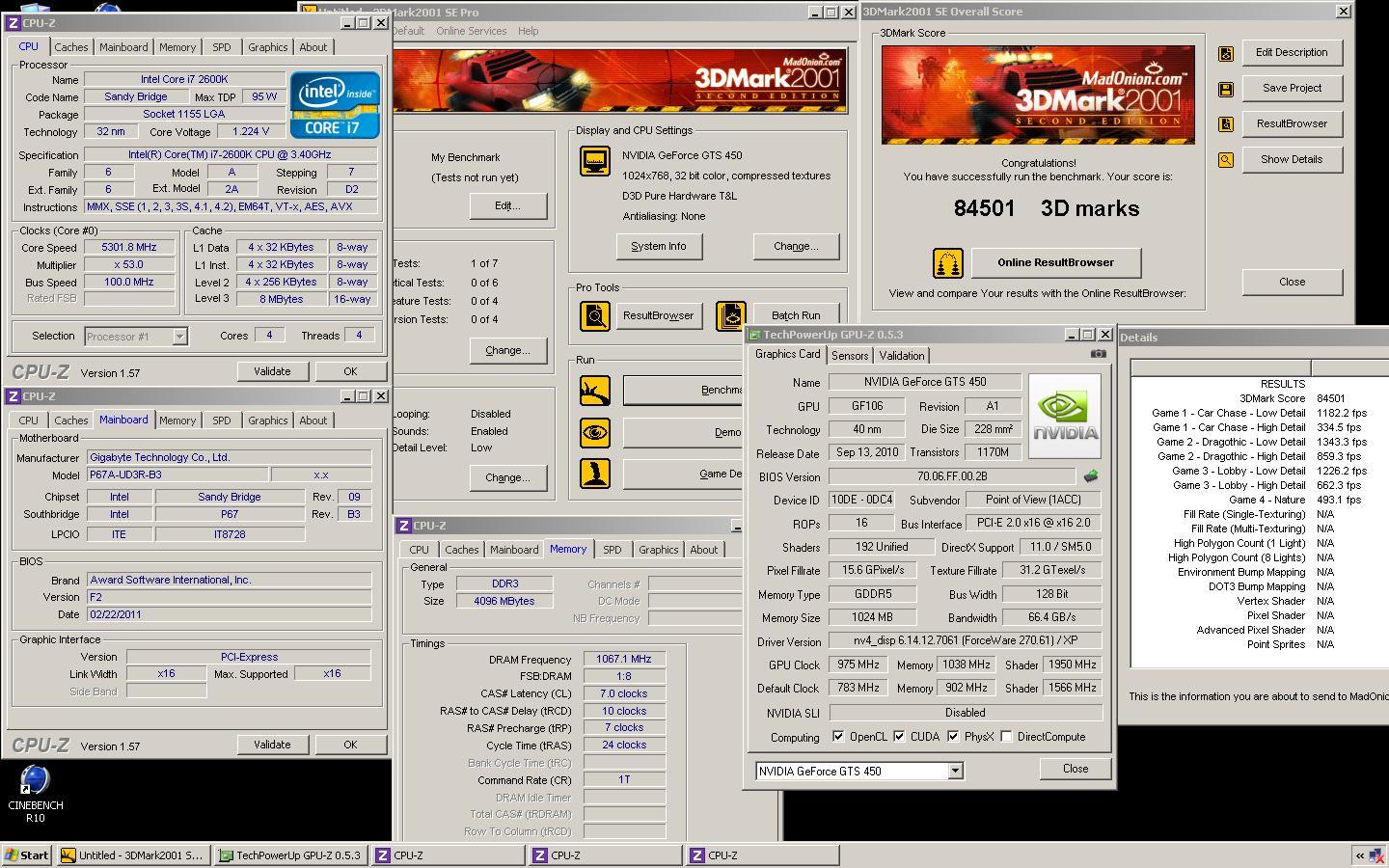This screenshot has width=1389, height=868.
Task: Switch to Caches tab in top CPU-Z
Action: point(70,47)
